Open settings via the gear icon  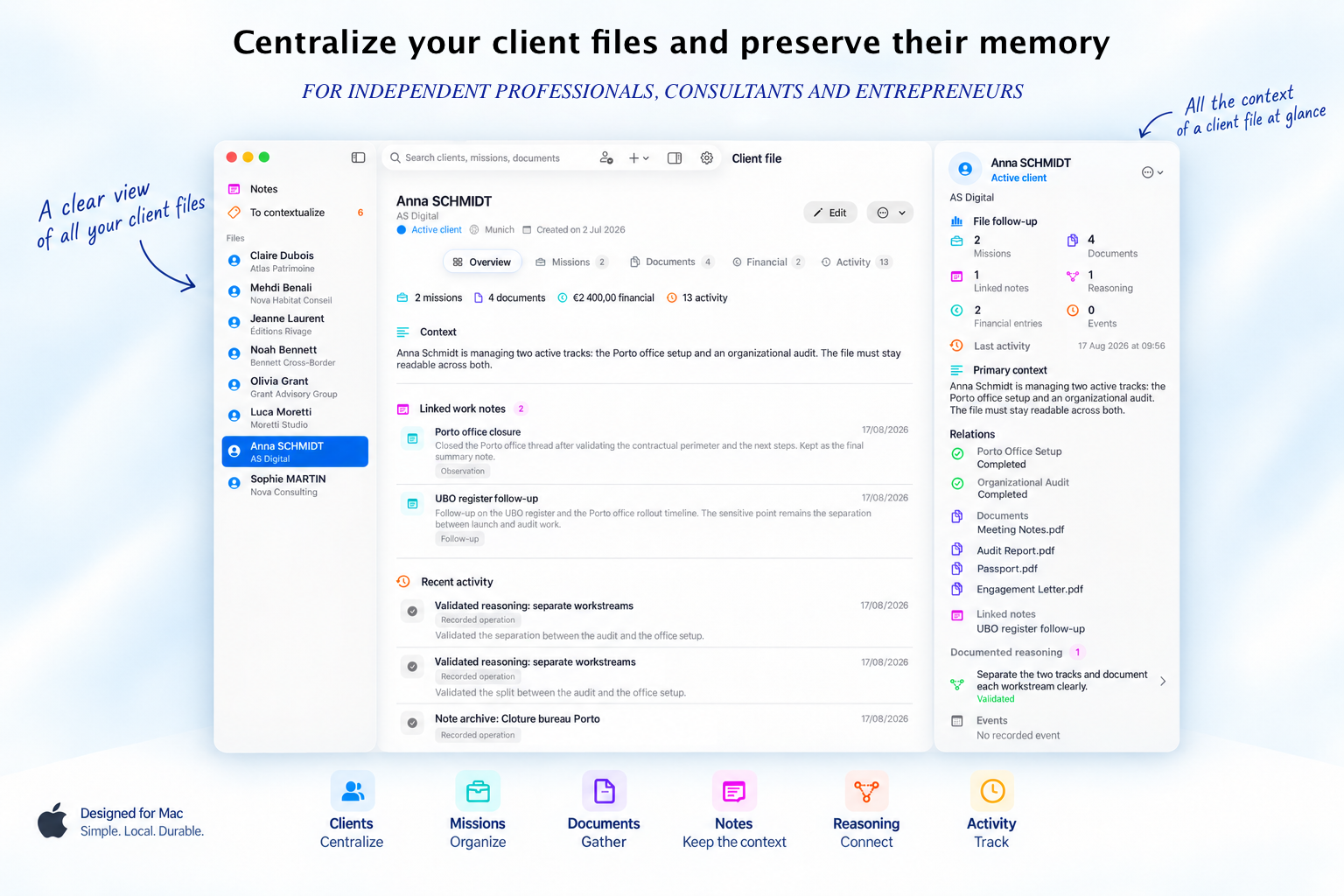pyautogui.click(x=707, y=158)
